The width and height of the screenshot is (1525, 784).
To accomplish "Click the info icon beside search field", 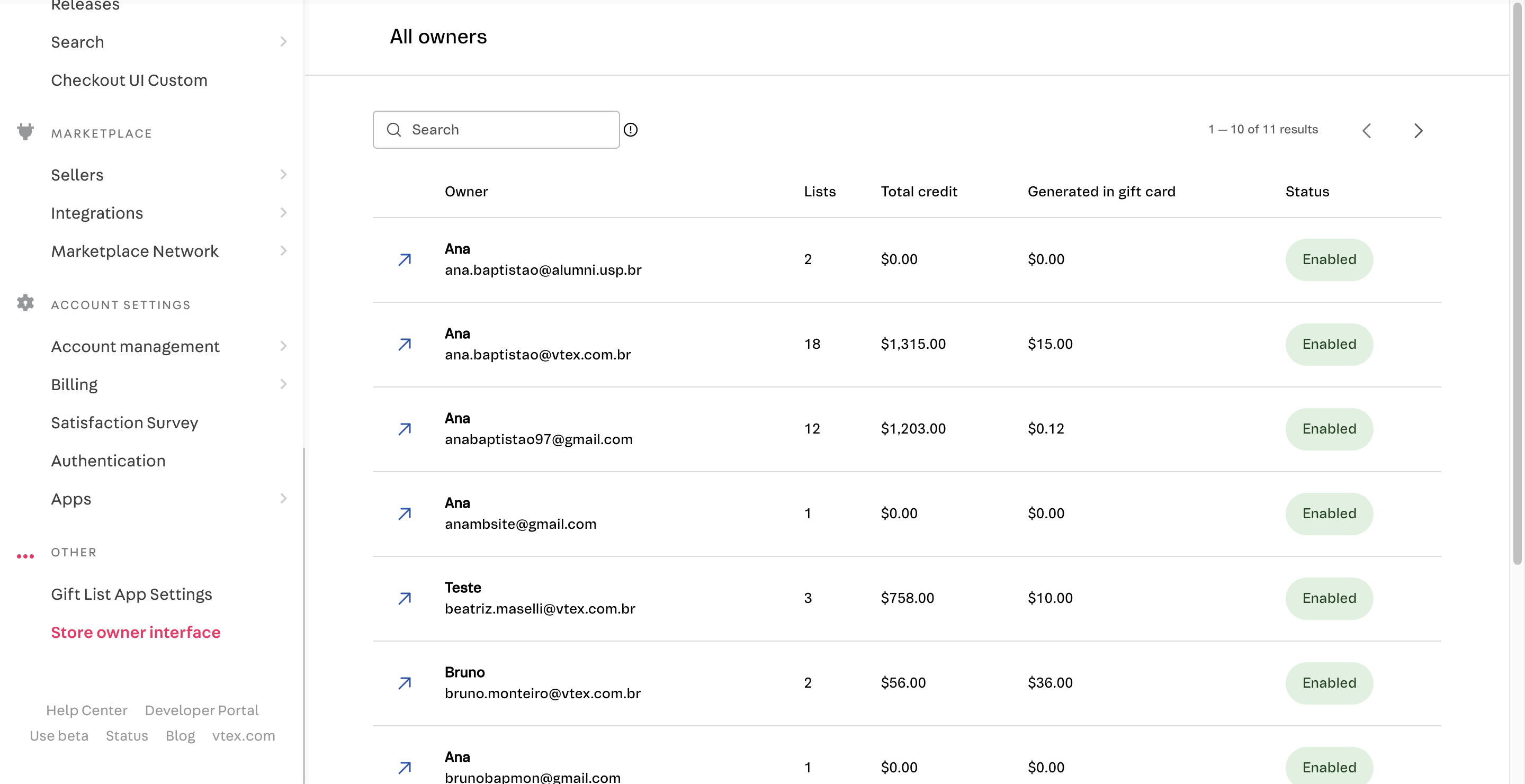I will point(631,130).
